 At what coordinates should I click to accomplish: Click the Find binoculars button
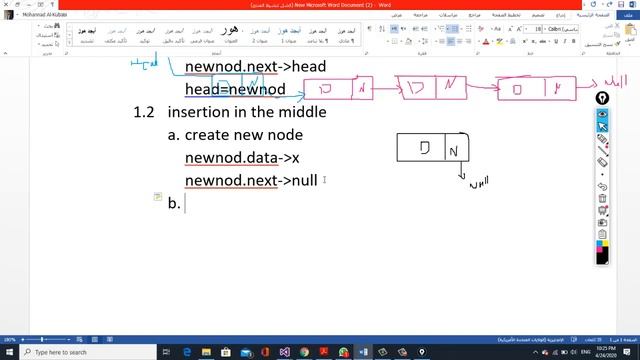tap(51, 26)
